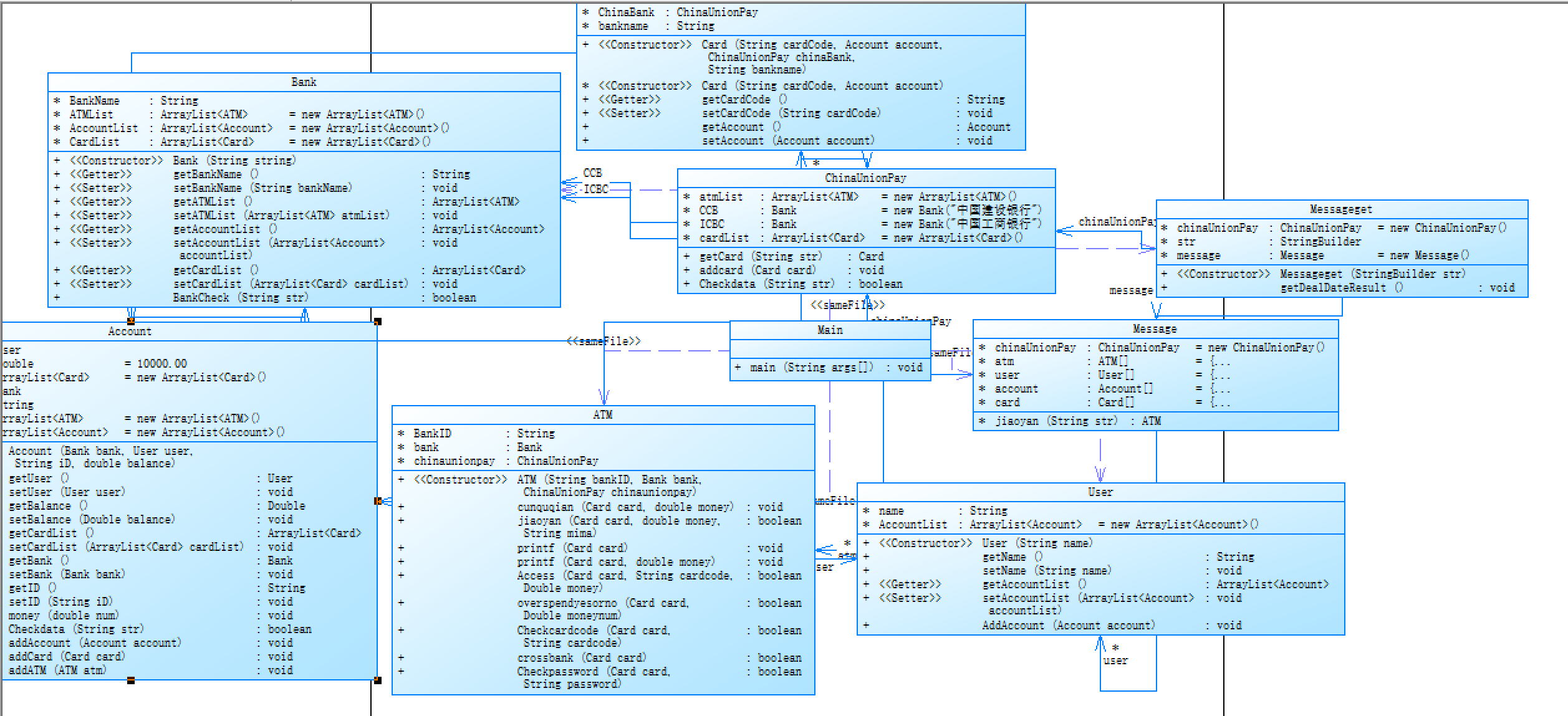The width and height of the screenshot is (1568, 716).
Task: Click the bottom-right resize handle of Account
Action: 378,680
